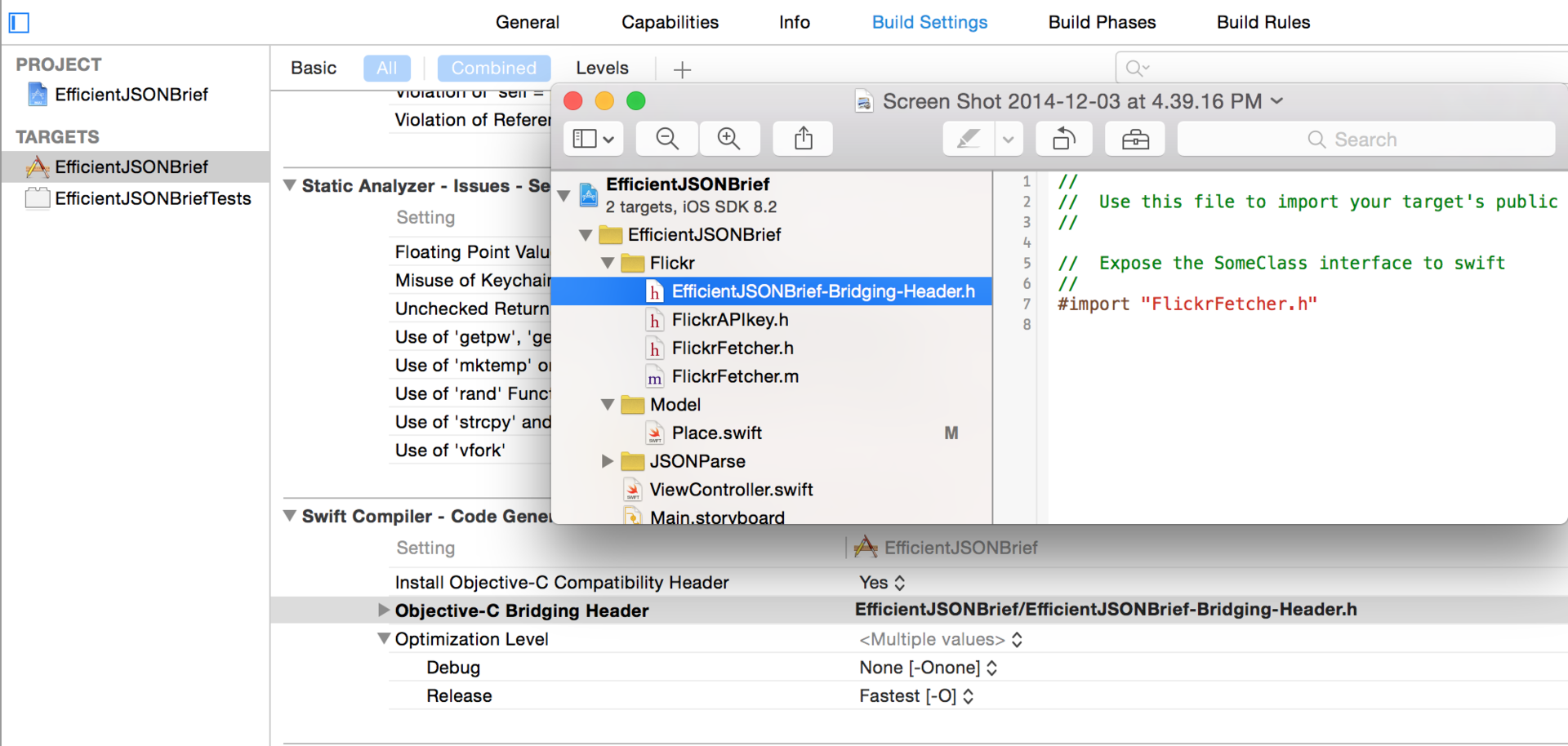Toggle the Xcode navigator sidebar icon
Screen dimensions: 1568x746
(19, 22)
